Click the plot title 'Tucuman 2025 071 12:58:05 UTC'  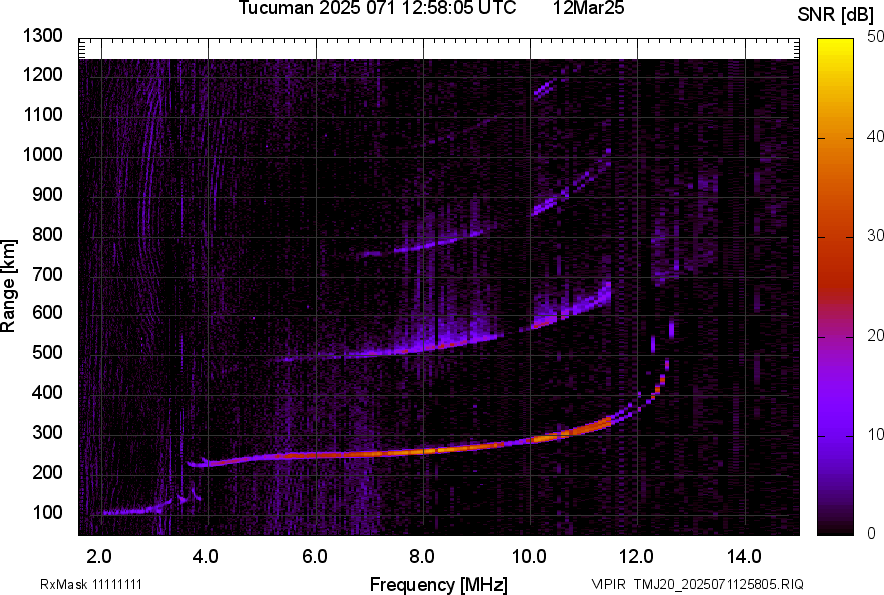(x=377, y=8)
